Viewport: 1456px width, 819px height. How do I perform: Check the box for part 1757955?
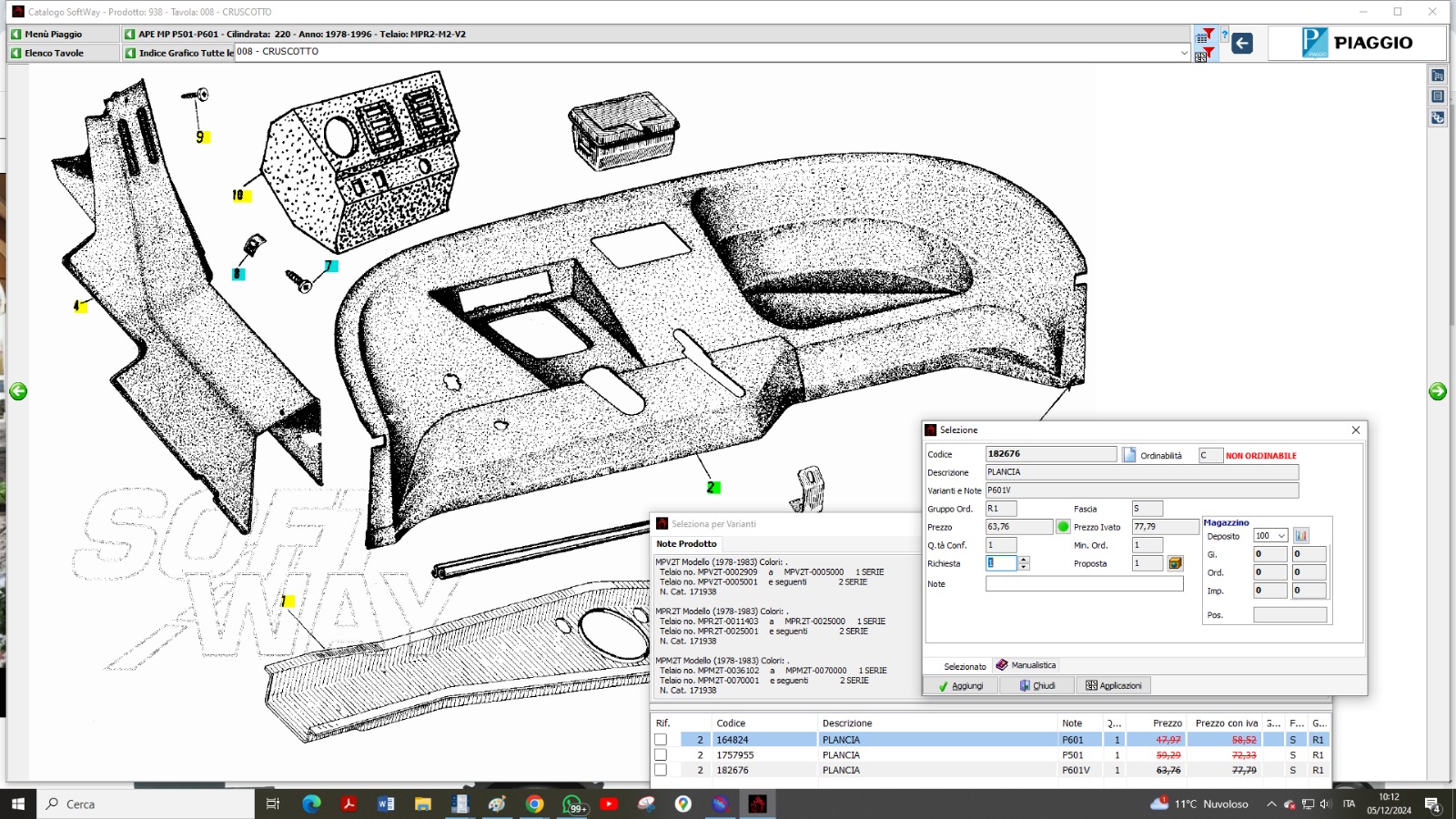[661, 755]
